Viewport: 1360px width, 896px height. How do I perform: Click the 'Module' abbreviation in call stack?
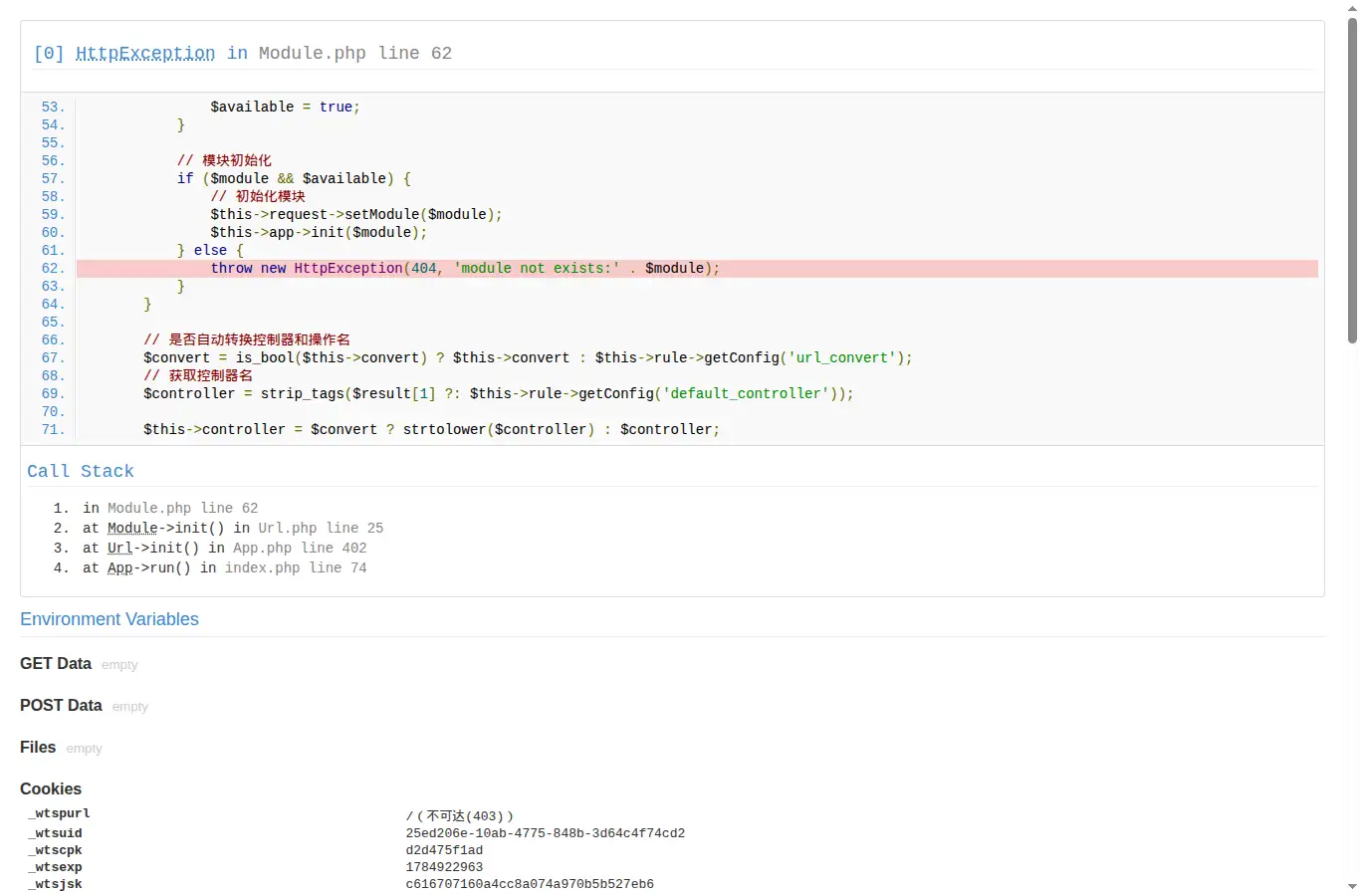tap(132, 528)
